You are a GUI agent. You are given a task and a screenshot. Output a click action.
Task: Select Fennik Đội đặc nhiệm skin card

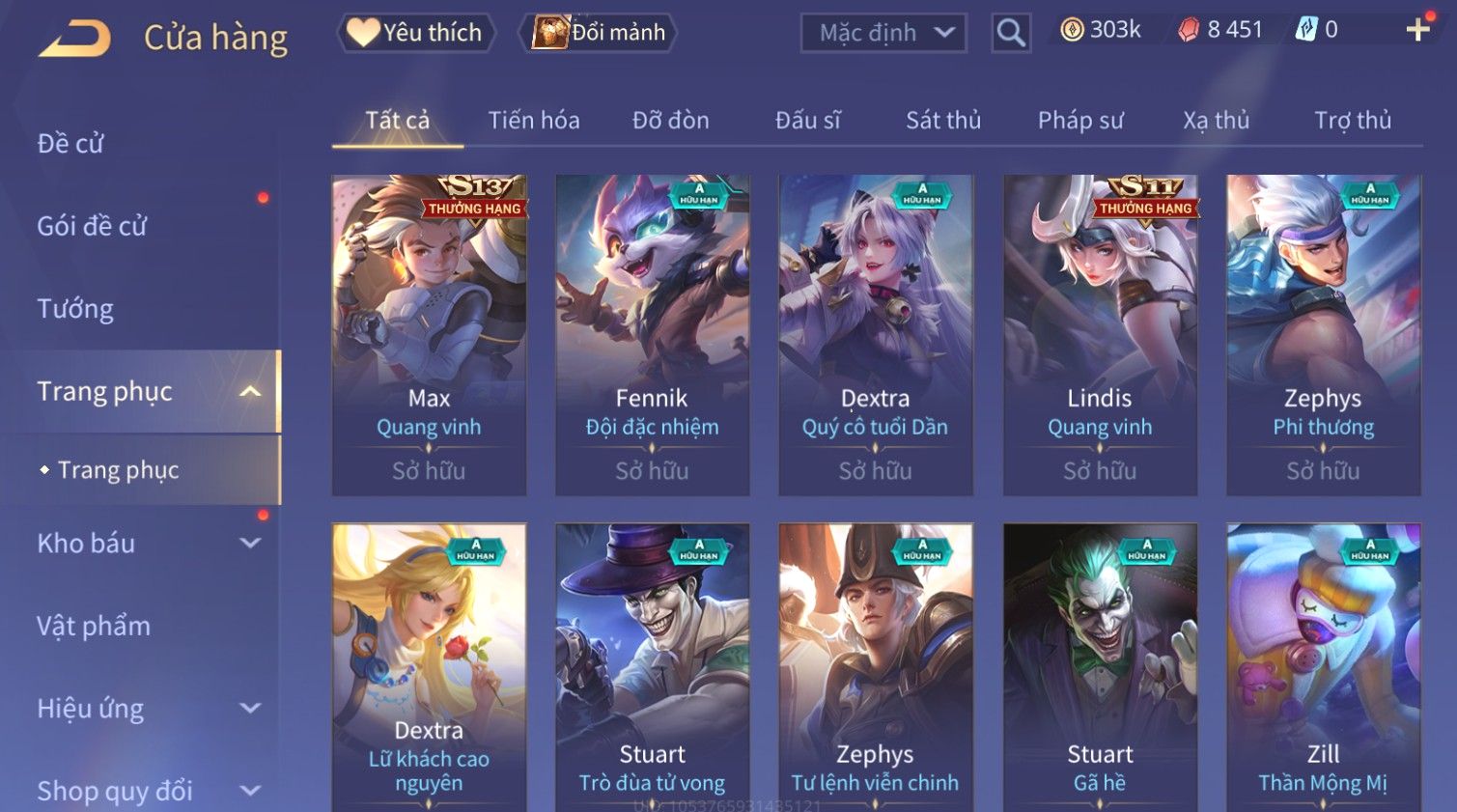coord(652,335)
